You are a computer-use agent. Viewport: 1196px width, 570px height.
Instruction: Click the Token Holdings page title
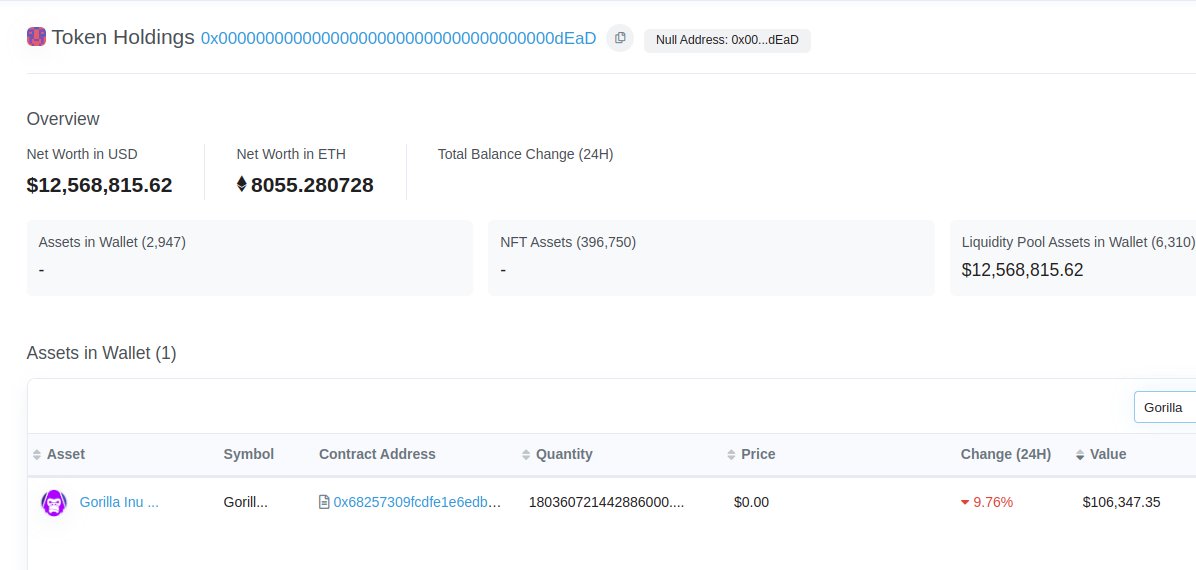123,37
